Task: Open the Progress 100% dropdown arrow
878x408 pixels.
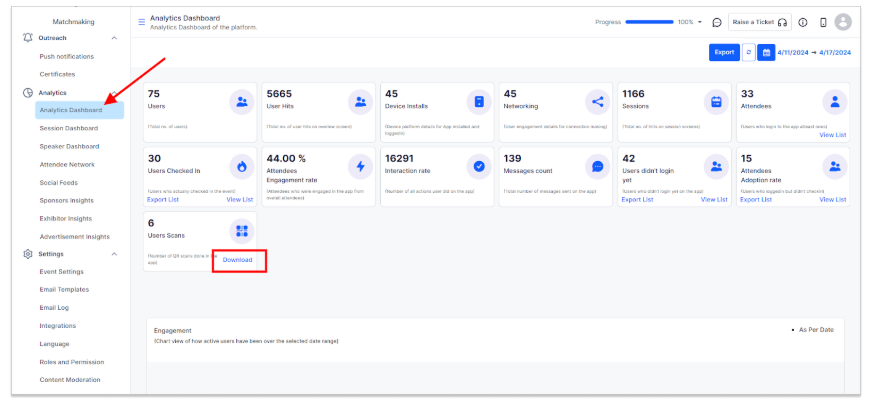Action: click(x=700, y=22)
